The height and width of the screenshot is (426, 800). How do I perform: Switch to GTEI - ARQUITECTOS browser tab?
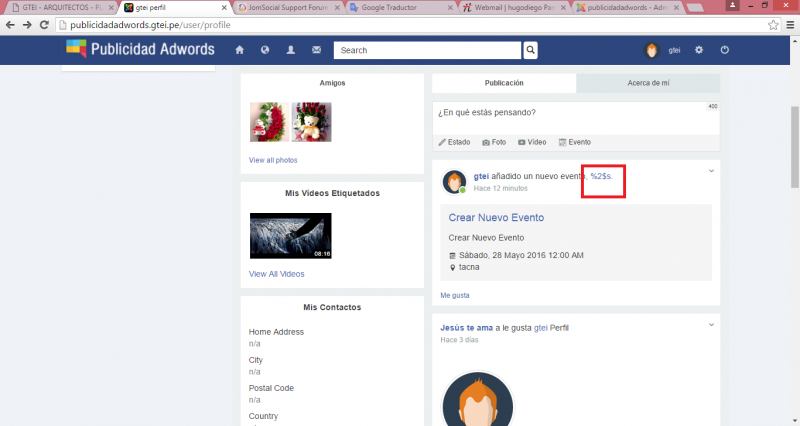pos(61,8)
